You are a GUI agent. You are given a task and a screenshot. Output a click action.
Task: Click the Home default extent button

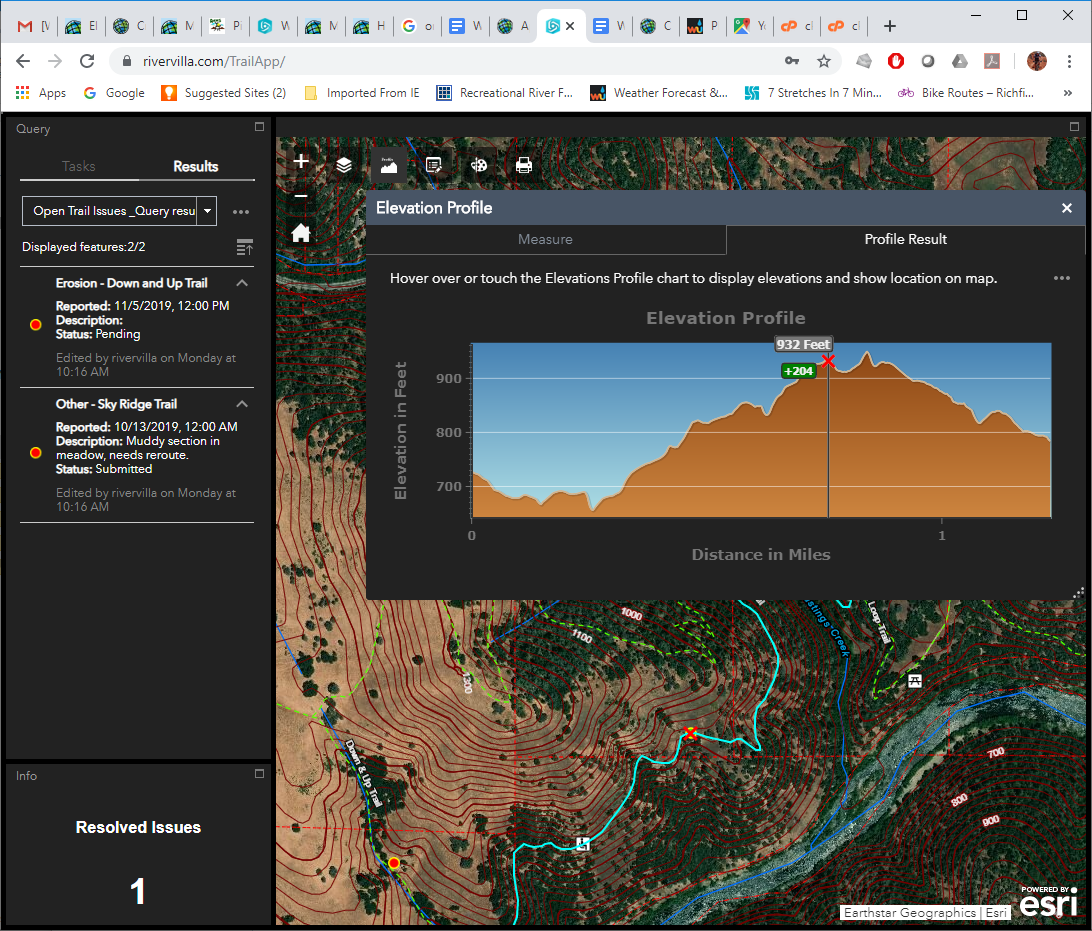[300, 233]
